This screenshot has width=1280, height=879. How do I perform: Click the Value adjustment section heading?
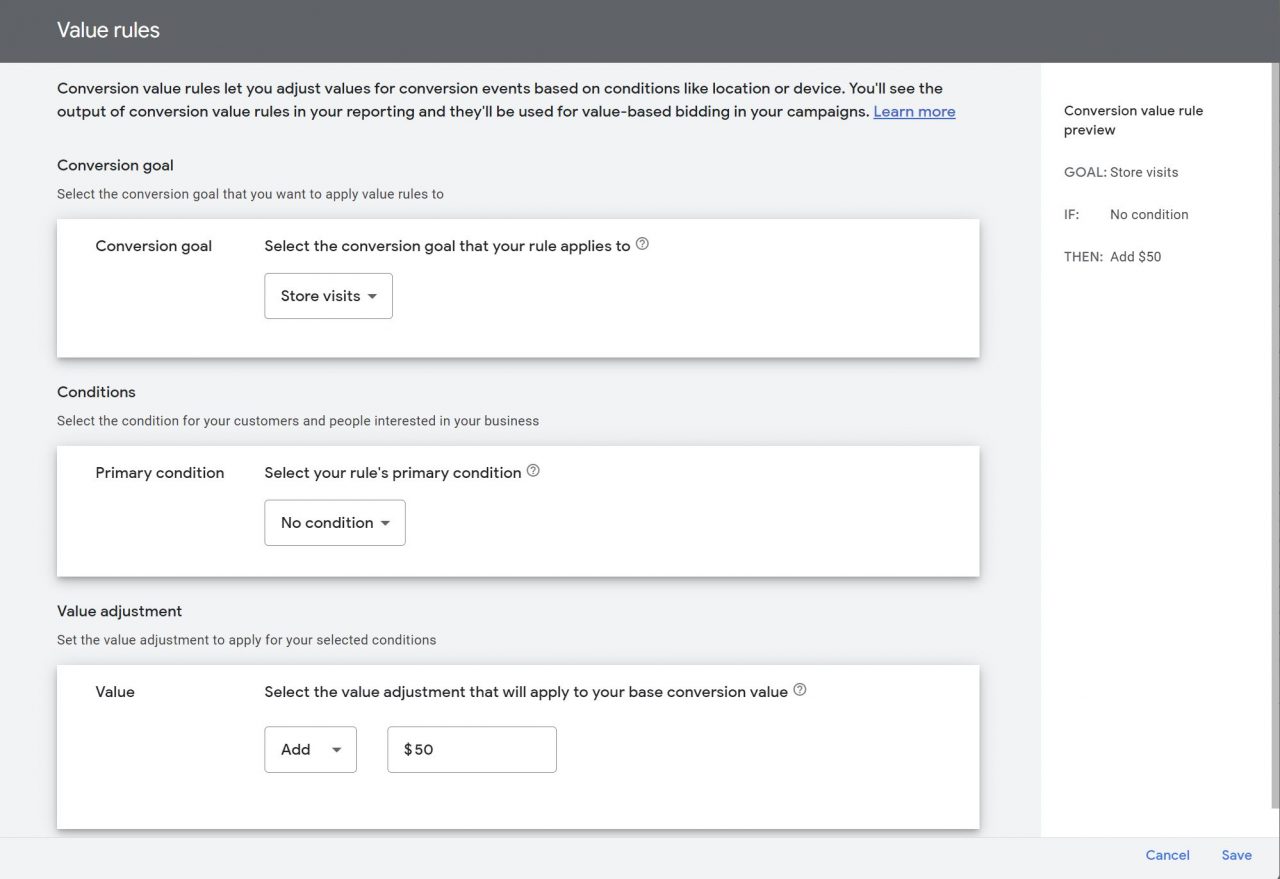click(x=119, y=611)
